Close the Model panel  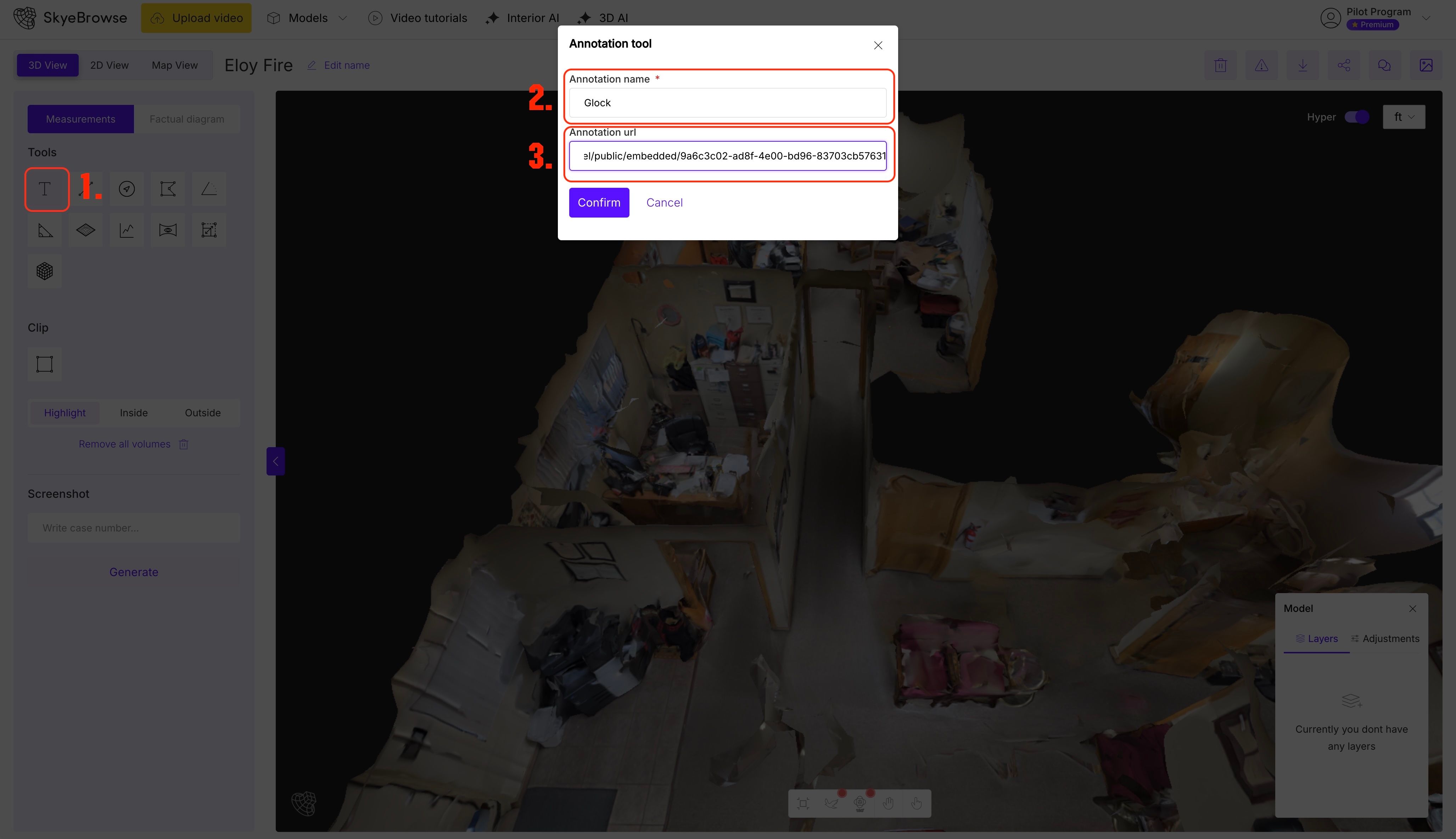click(1412, 608)
